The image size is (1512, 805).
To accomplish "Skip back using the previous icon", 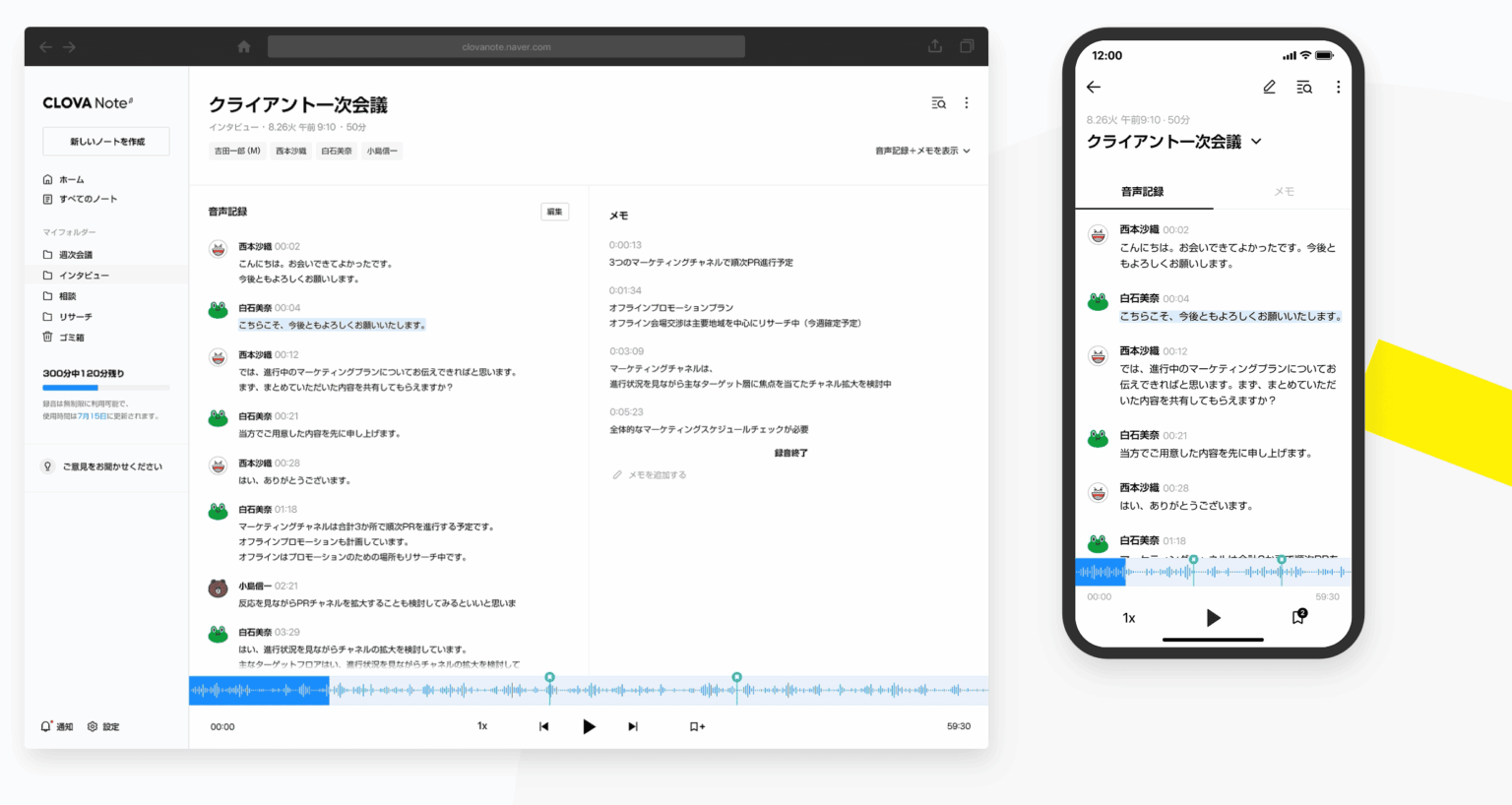I will 543,726.
